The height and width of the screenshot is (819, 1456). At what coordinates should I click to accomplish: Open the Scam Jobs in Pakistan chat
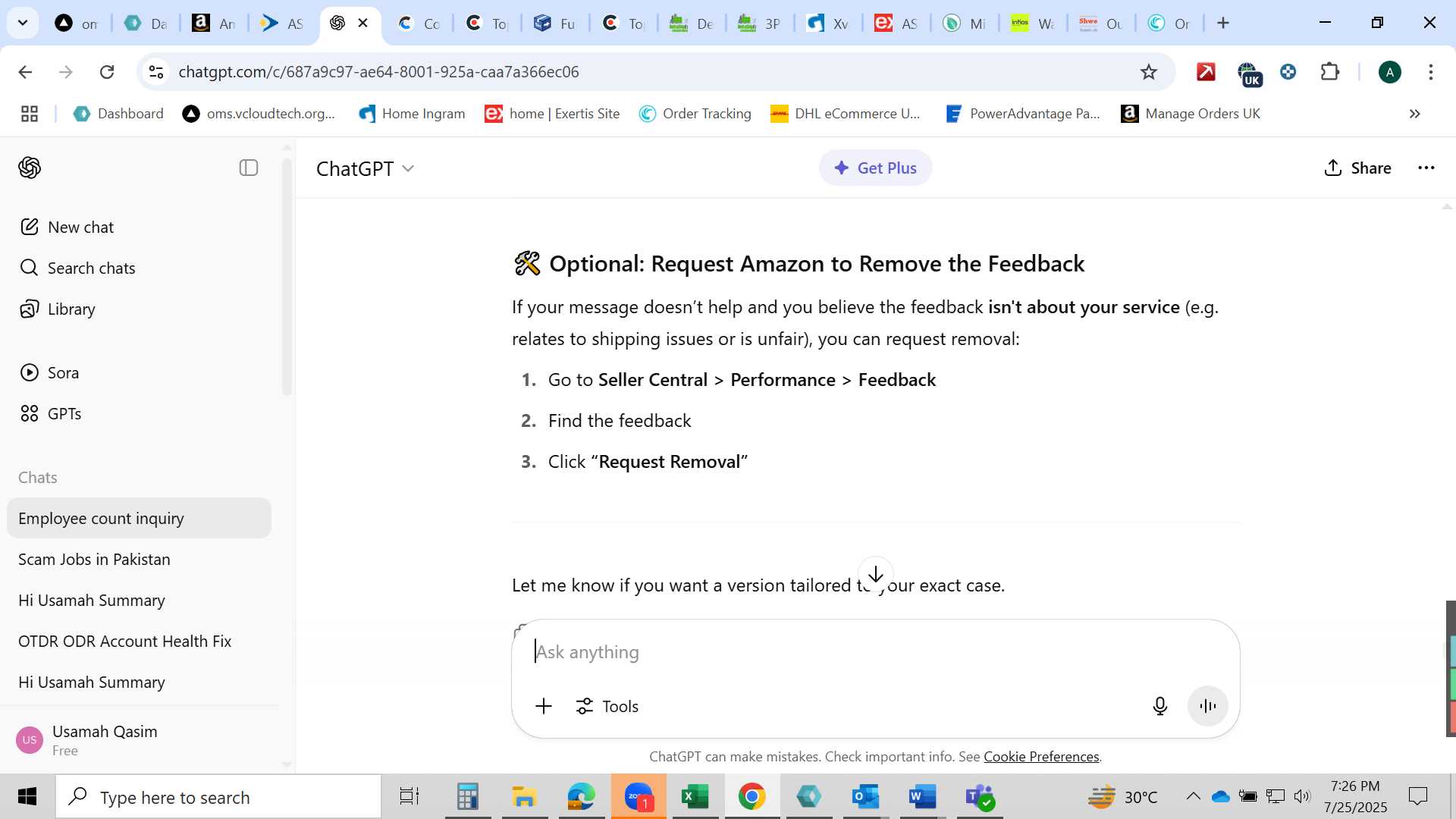point(140,559)
